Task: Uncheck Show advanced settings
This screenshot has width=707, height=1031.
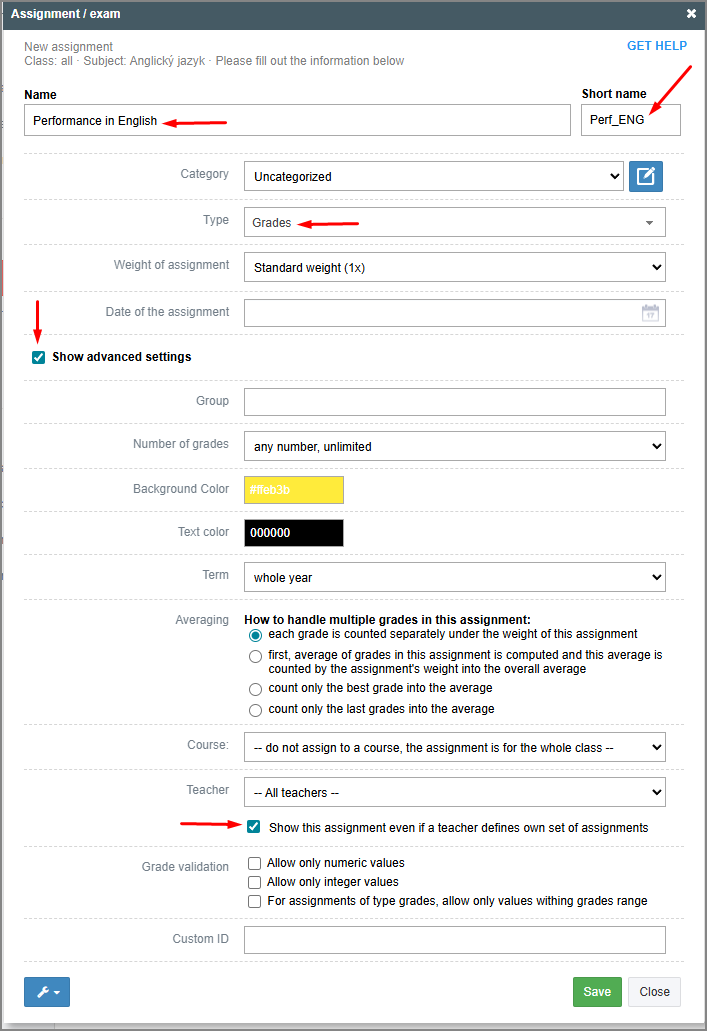Action: click(x=39, y=357)
